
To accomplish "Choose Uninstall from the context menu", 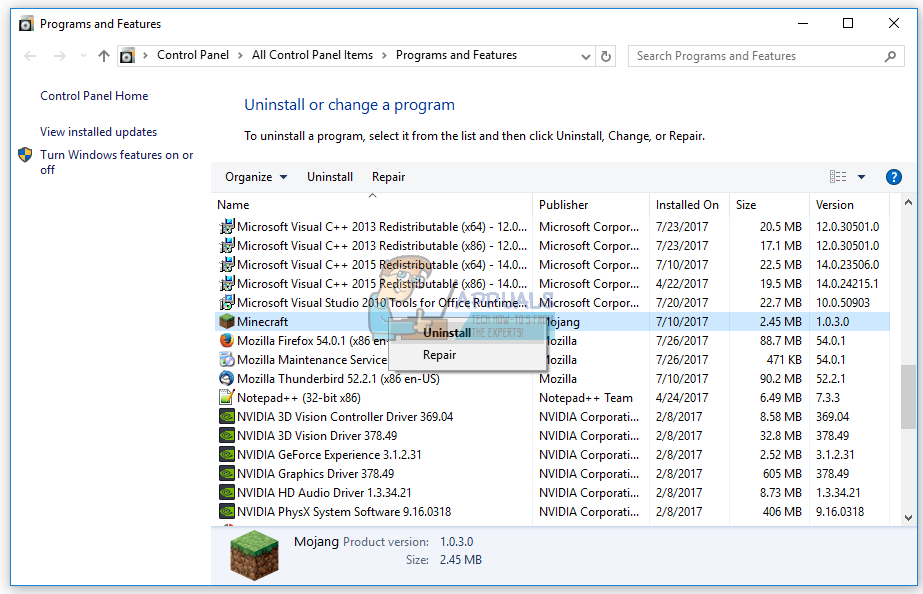I will (x=446, y=332).
